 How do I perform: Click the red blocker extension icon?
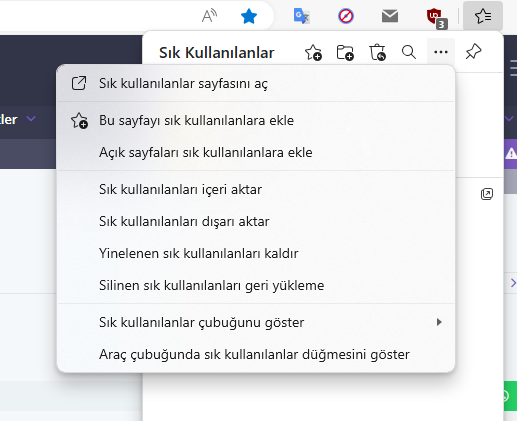[346, 16]
